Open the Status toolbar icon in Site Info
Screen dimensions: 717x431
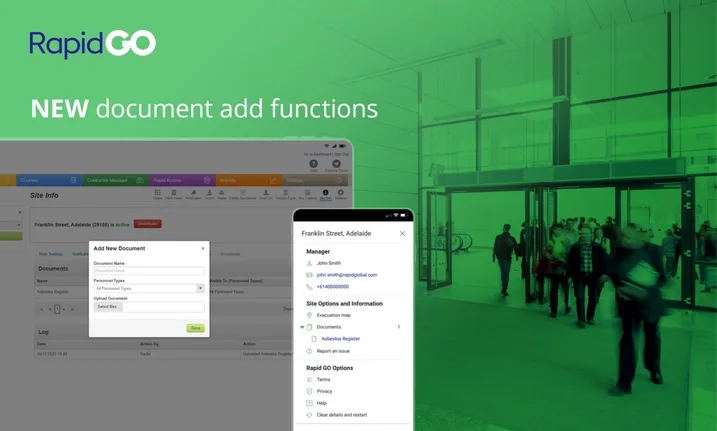[157, 192]
